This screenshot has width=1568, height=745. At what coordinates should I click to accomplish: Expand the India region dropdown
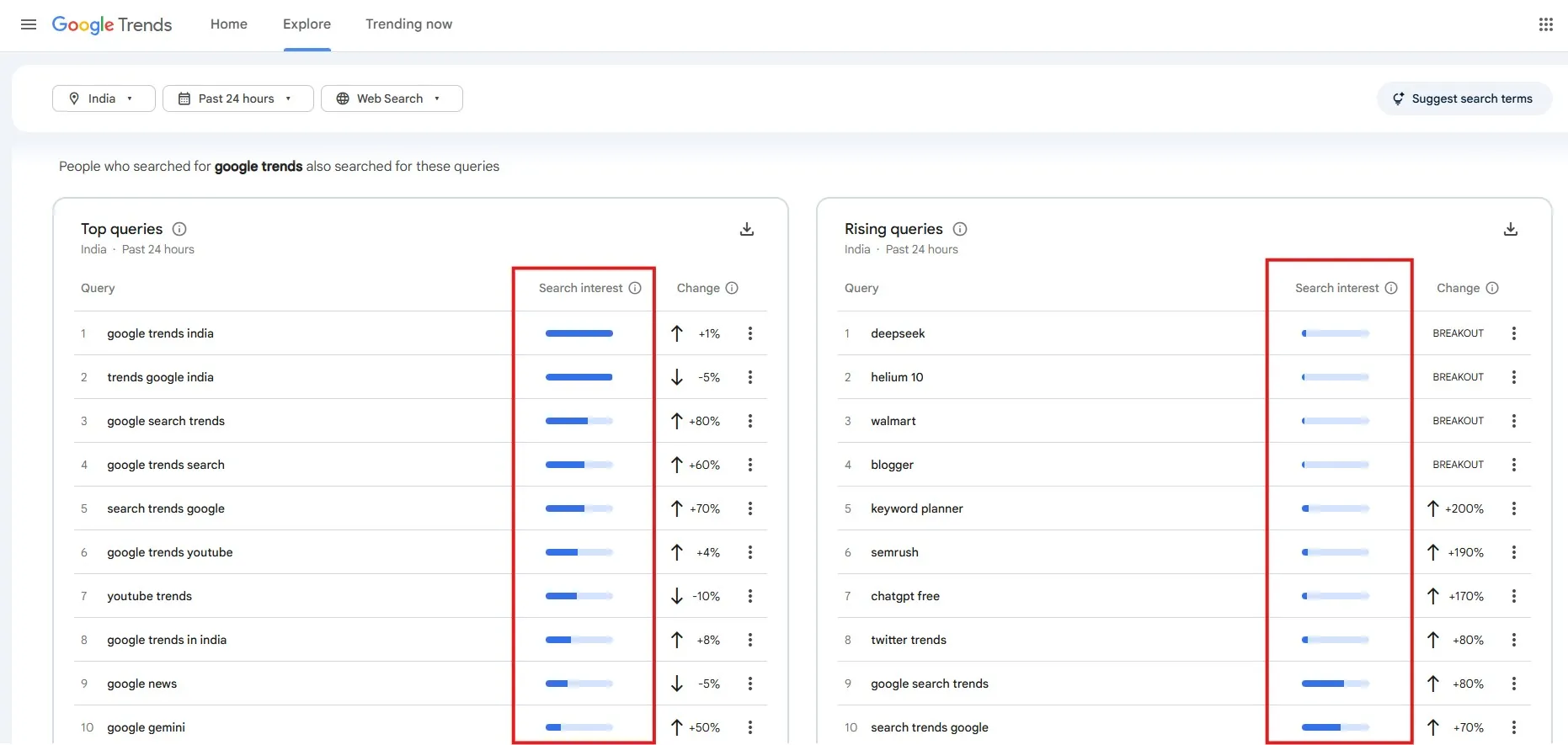point(103,98)
